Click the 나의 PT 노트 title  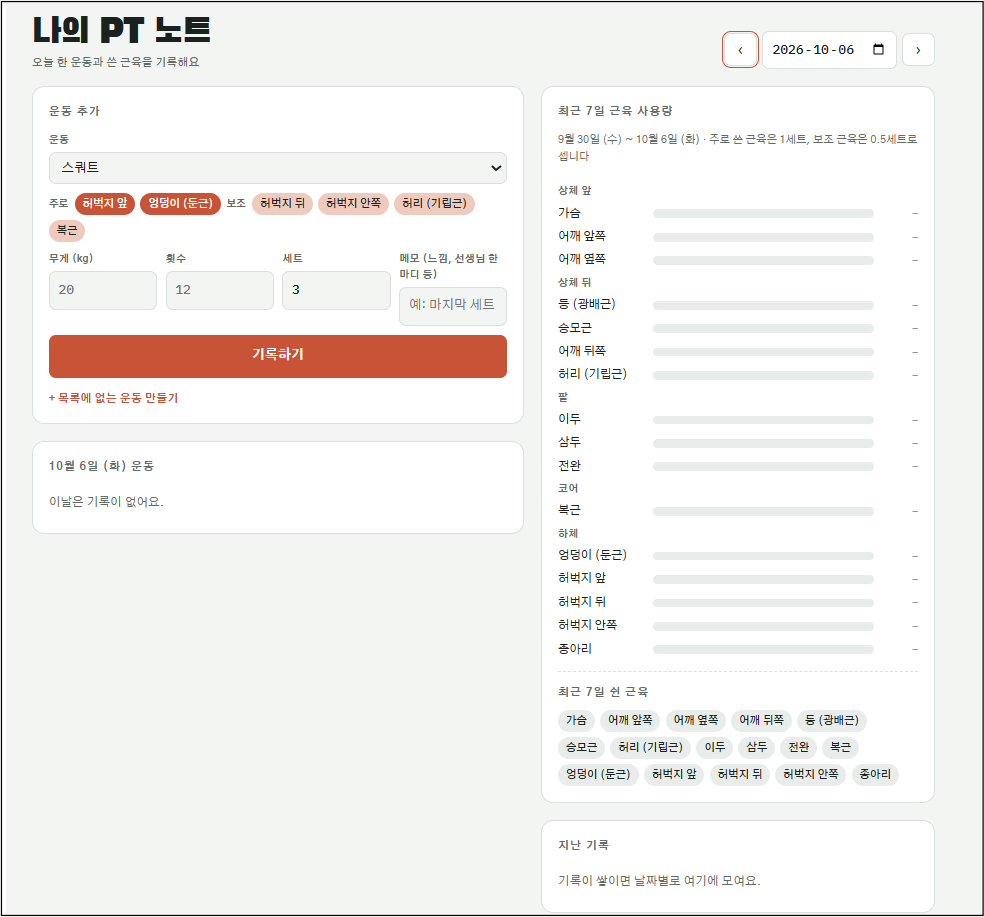click(121, 30)
